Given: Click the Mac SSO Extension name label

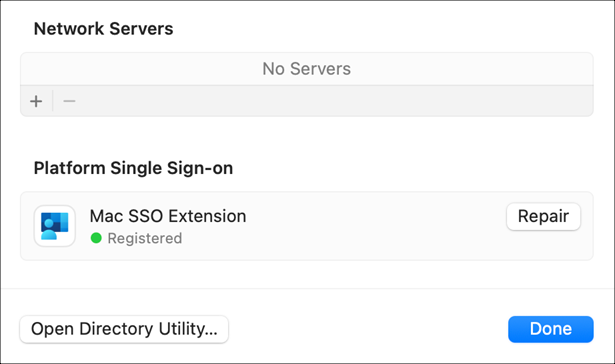Looking at the screenshot, I should (x=168, y=216).
